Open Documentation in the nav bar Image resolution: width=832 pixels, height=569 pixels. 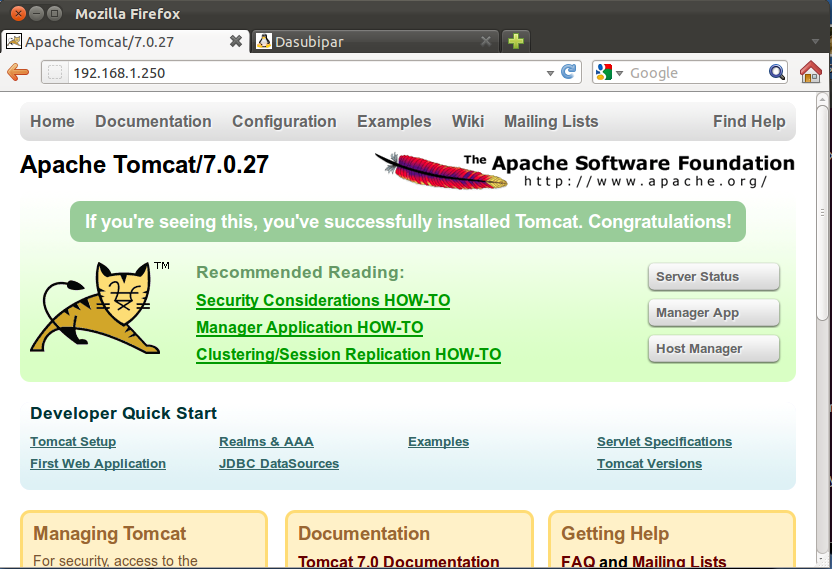pos(153,122)
